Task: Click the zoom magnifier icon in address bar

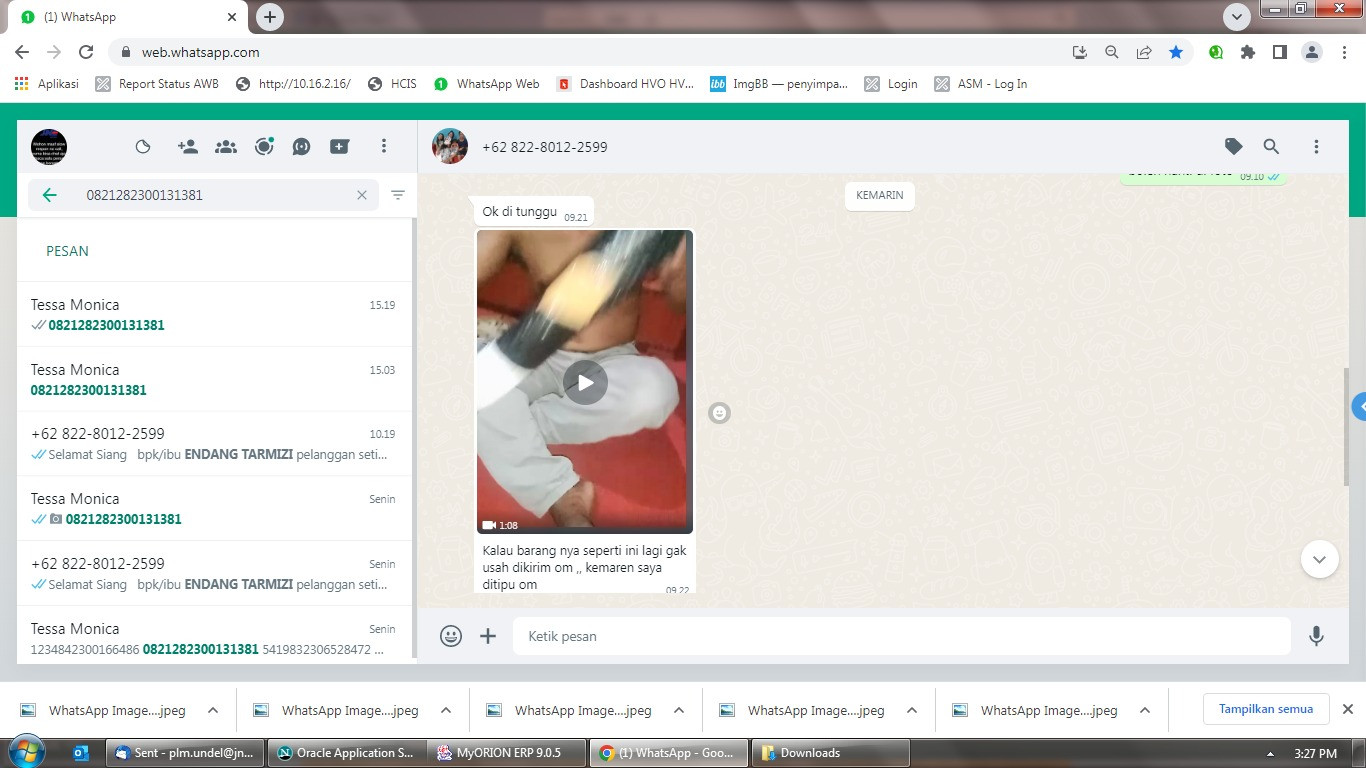Action: pos(1111,52)
